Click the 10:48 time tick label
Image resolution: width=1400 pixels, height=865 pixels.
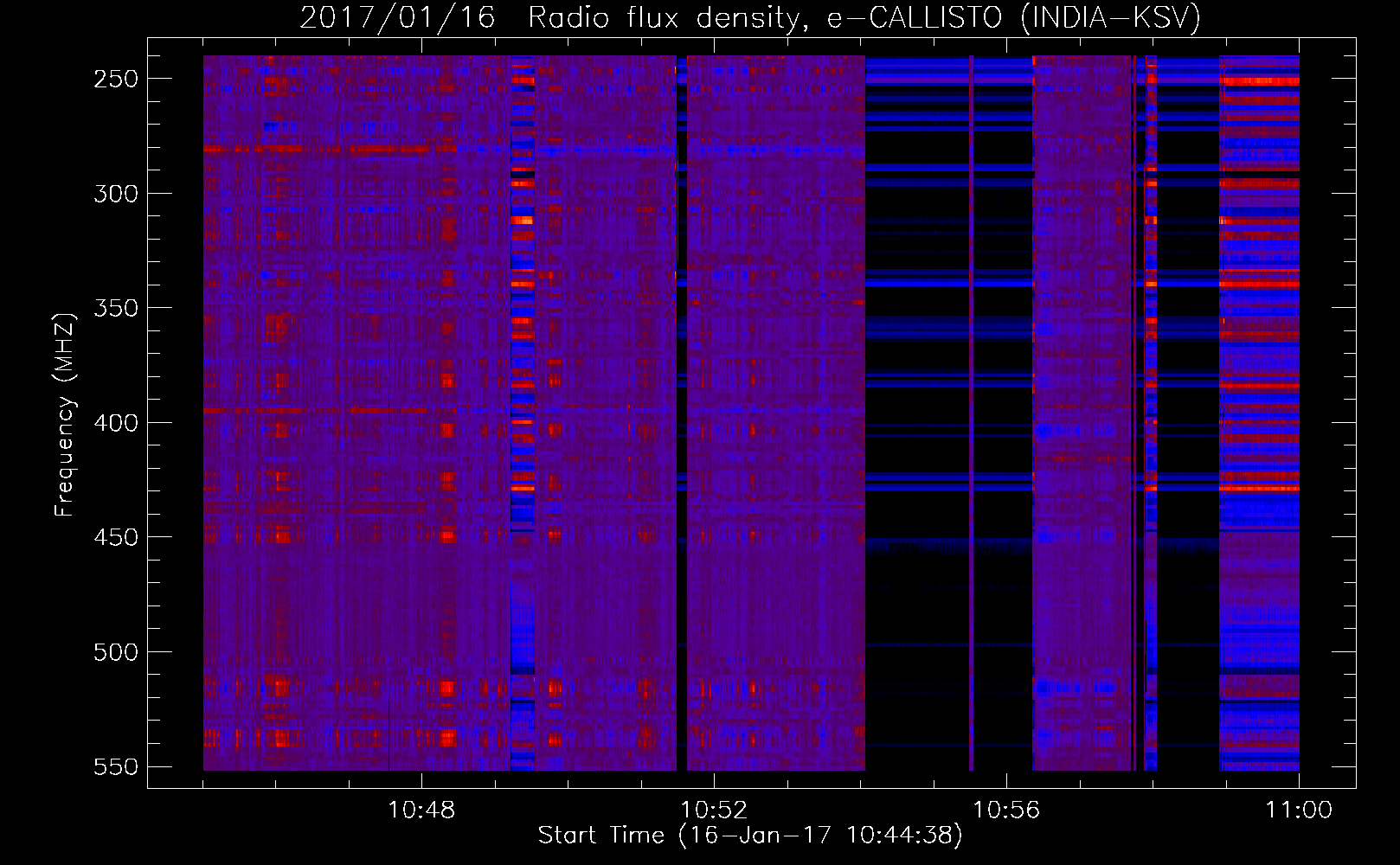click(x=421, y=810)
